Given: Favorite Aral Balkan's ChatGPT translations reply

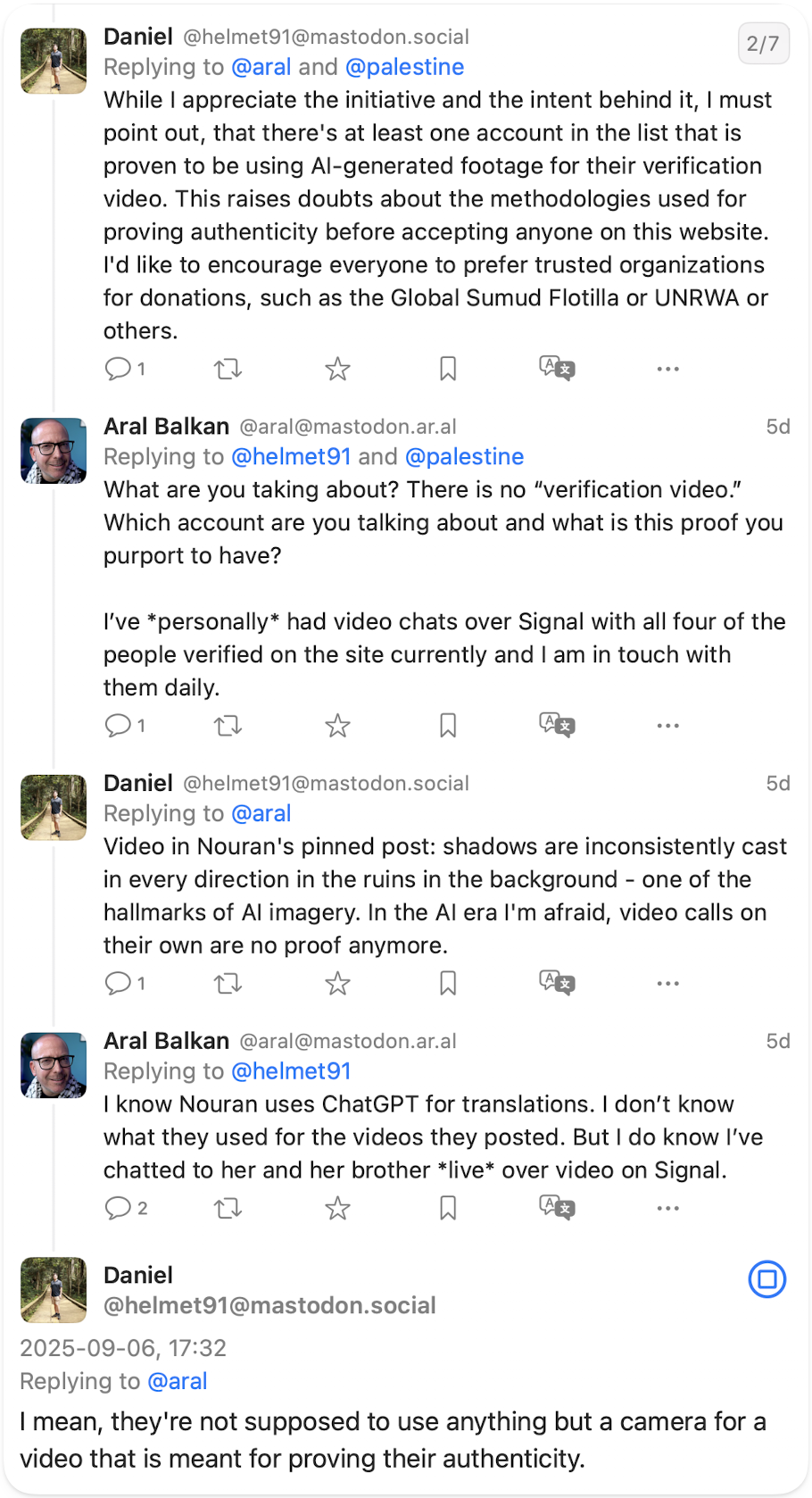Looking at the screenshot, I should [x=337, y=1208].
